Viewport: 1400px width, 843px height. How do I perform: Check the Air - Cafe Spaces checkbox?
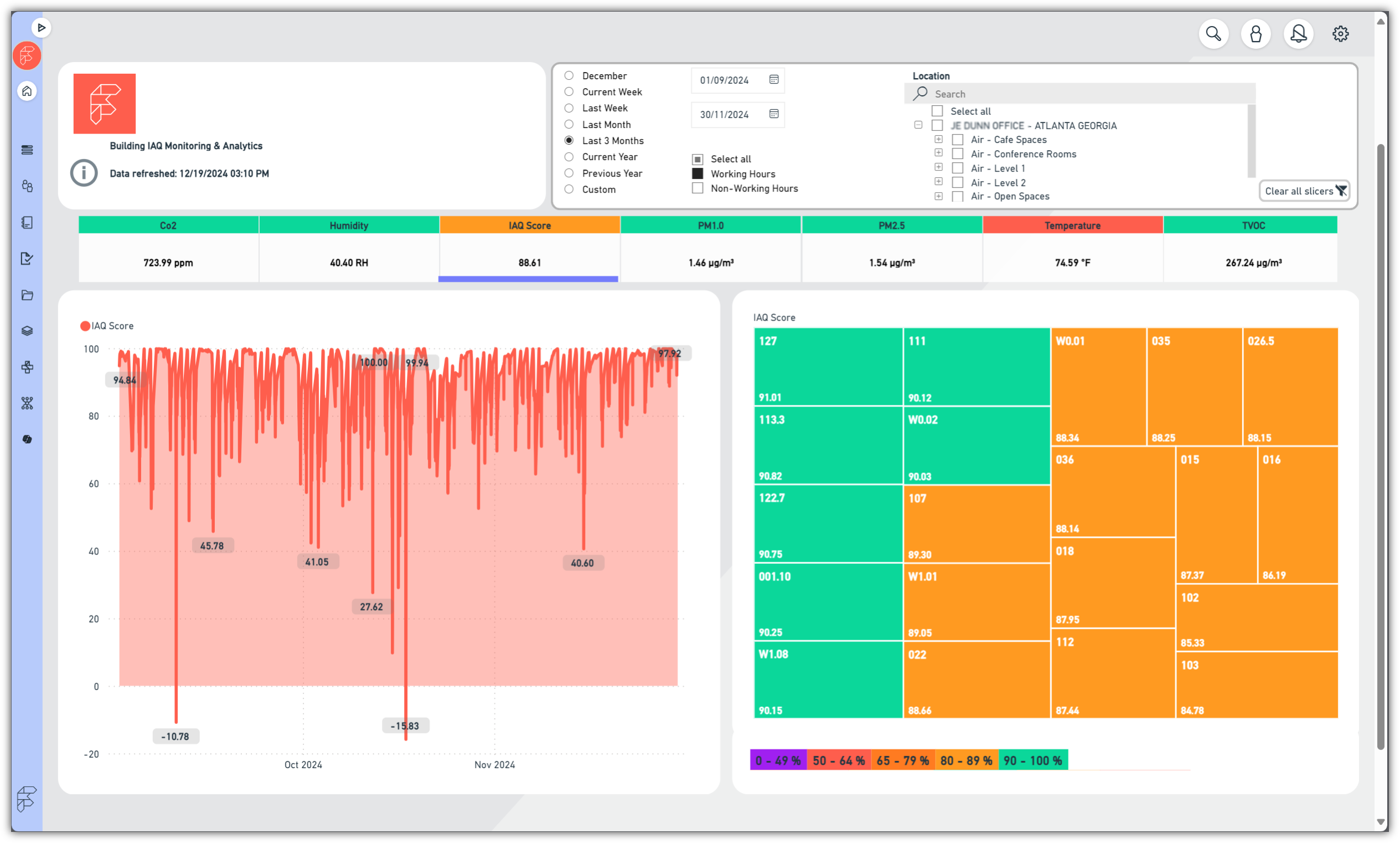[x=957, y=140]
